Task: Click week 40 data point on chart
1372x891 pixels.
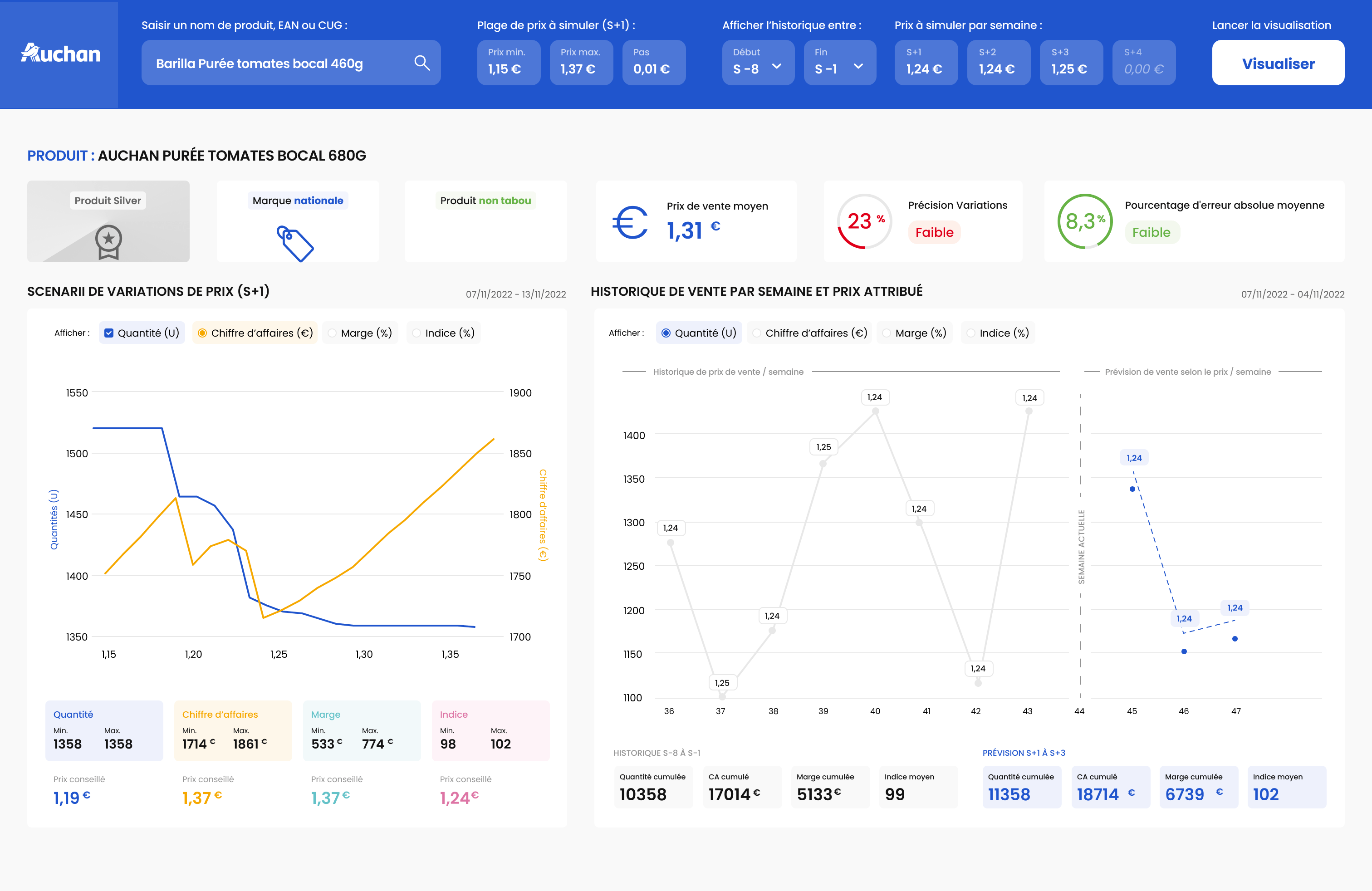Action: click(x=876, y=411)
